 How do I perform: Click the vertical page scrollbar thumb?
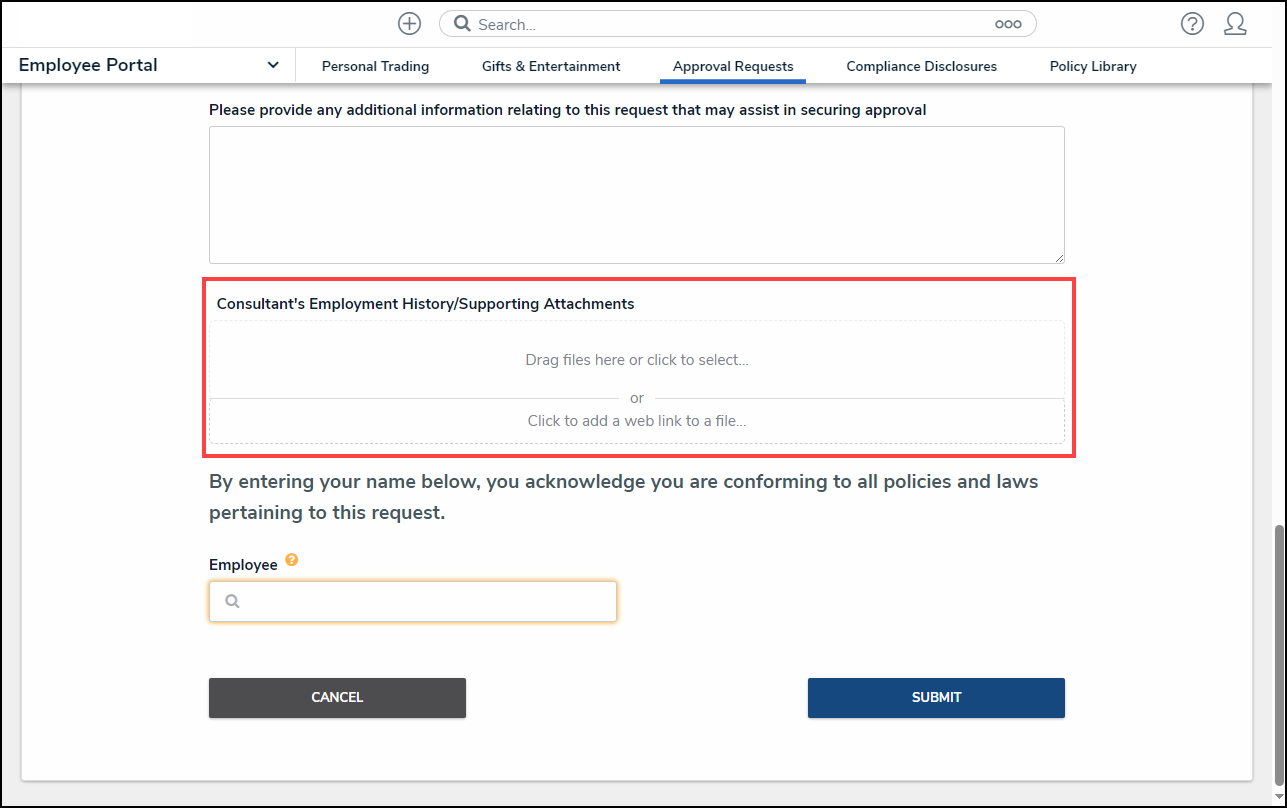tap(1278, 654)
